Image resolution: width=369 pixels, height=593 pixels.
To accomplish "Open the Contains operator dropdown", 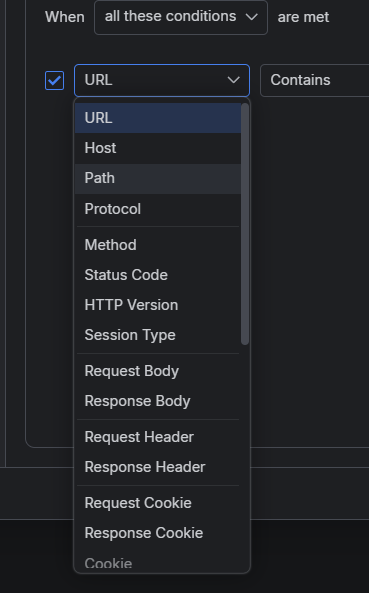I will (315, 81).
